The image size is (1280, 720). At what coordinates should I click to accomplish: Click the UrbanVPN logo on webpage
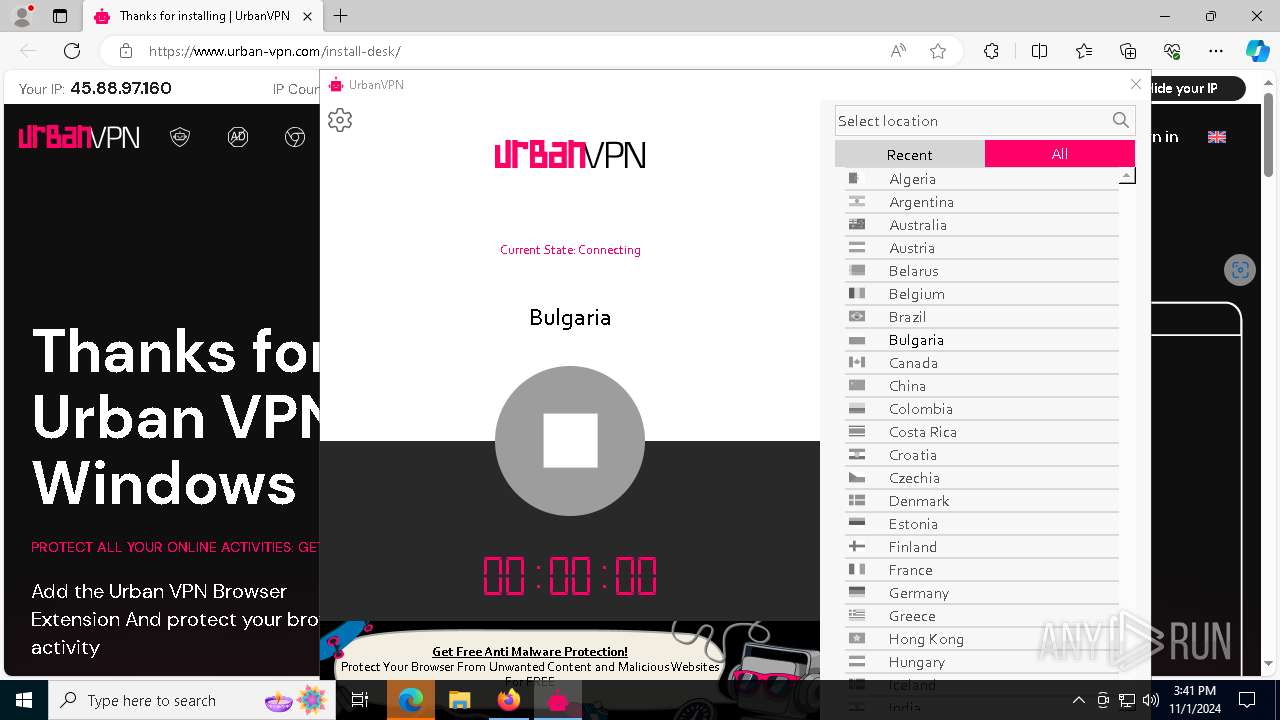click(x=79, y=137)
